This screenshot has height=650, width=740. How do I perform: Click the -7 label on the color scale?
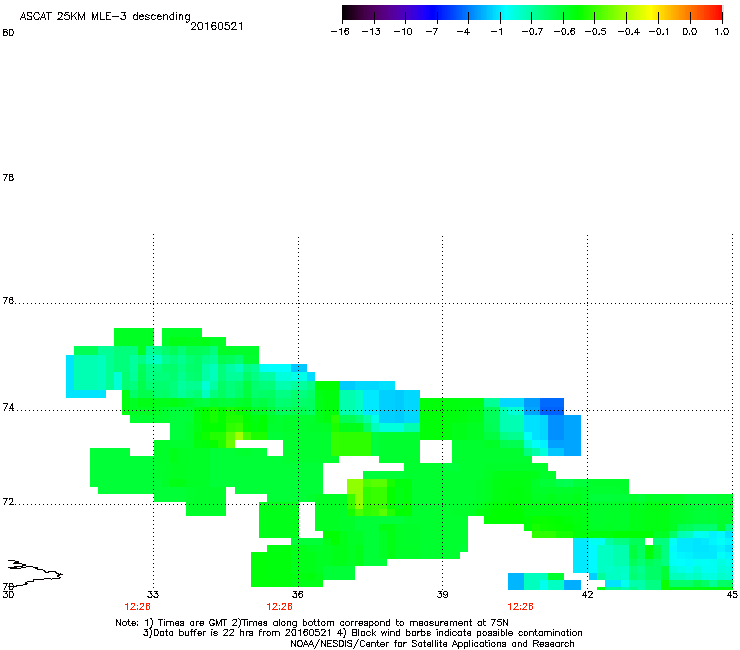click(431, 32)
